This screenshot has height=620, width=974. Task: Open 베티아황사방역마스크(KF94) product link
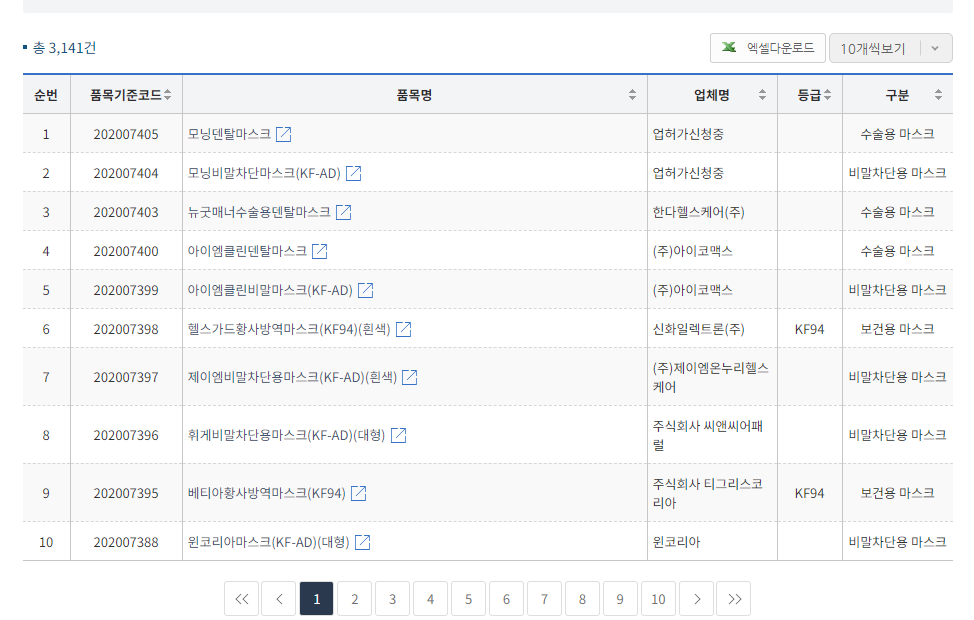point(266,493)
